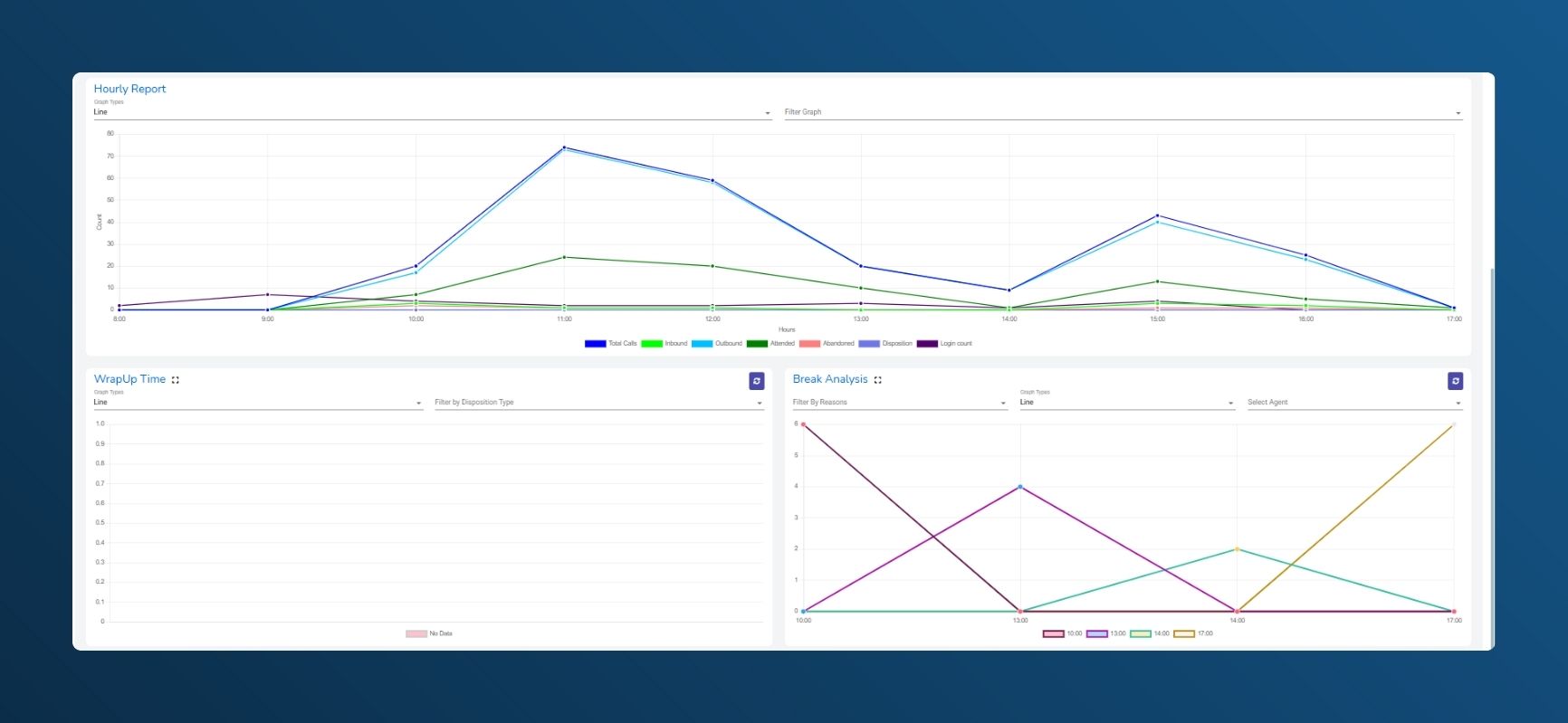Open Break Analysis Graph Types dropdown

click(1127, 403)
